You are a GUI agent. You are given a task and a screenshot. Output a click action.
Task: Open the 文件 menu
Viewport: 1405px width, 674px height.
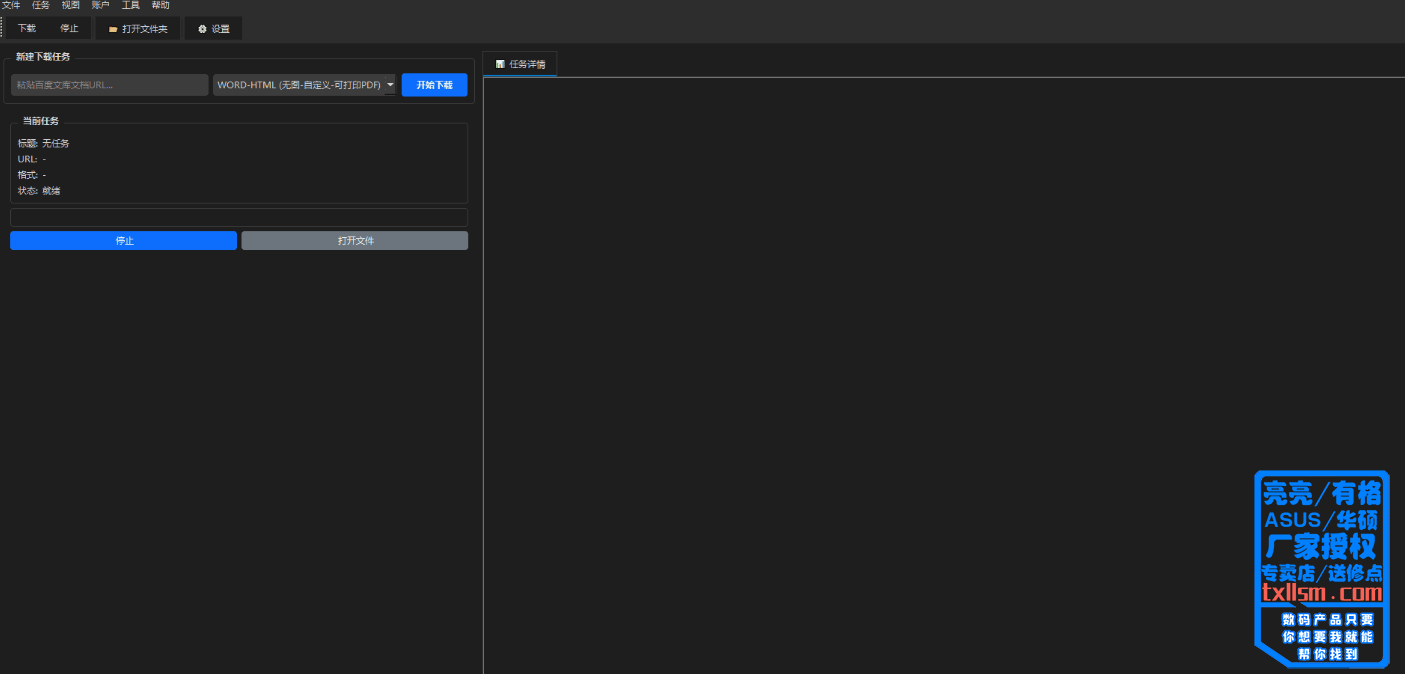coord(11,5)
